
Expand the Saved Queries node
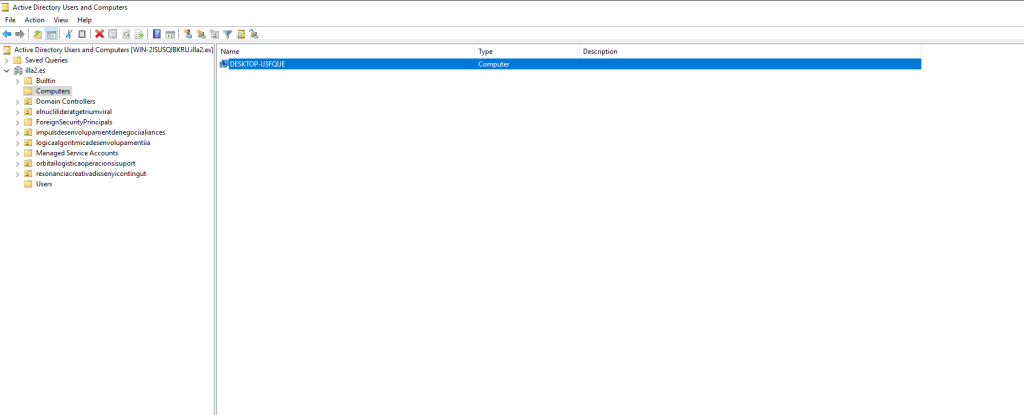[x=7, y=60]
